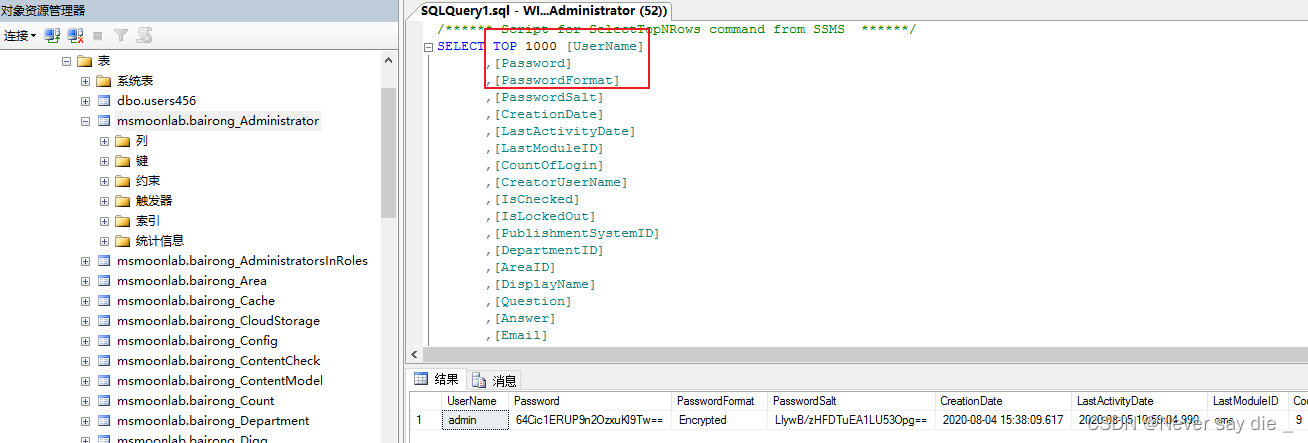Click the 约束 folder icon
1308x443 pixels.
point(123,181)
